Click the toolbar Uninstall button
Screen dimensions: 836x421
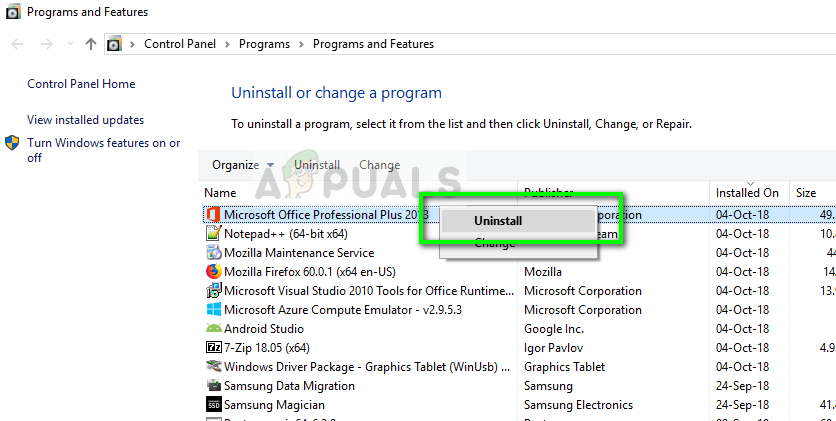click(317, 165)
